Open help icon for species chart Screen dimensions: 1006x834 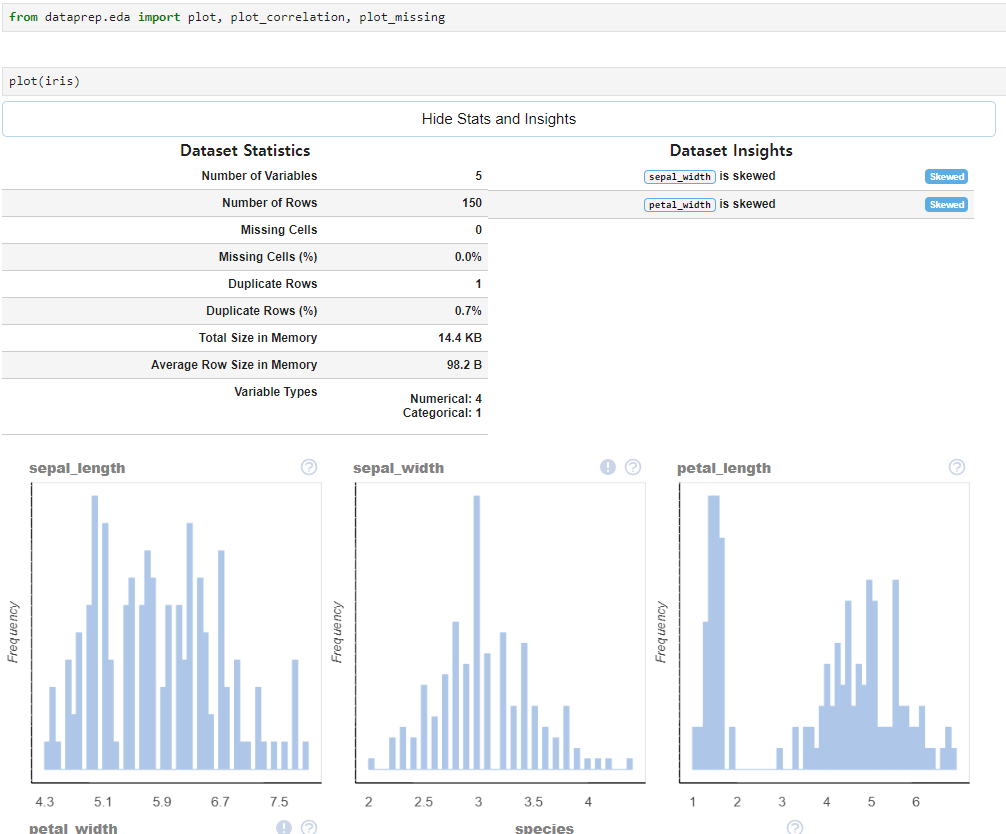coord(794,828)
